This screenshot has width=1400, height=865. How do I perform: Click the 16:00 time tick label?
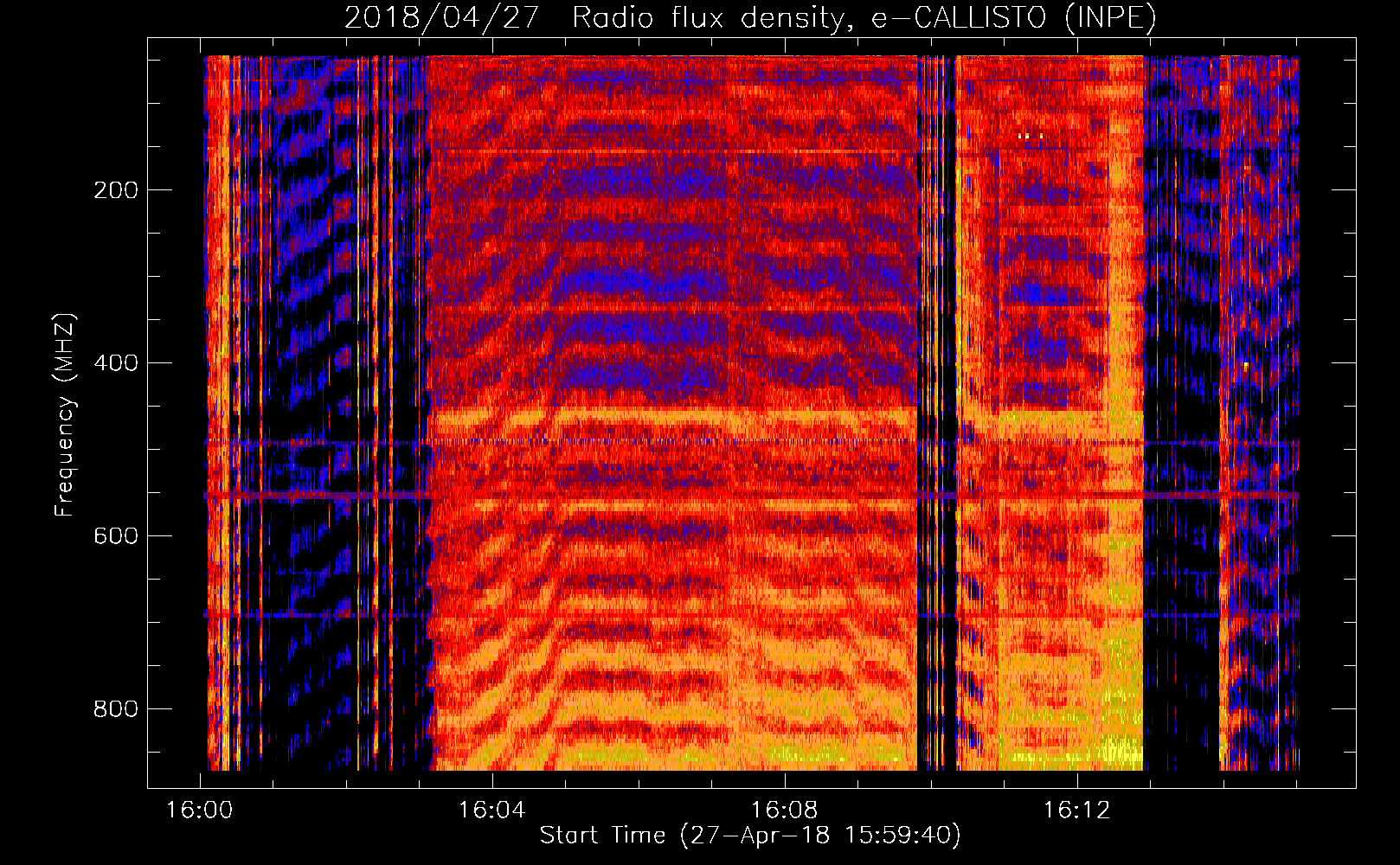click(200, 811)
